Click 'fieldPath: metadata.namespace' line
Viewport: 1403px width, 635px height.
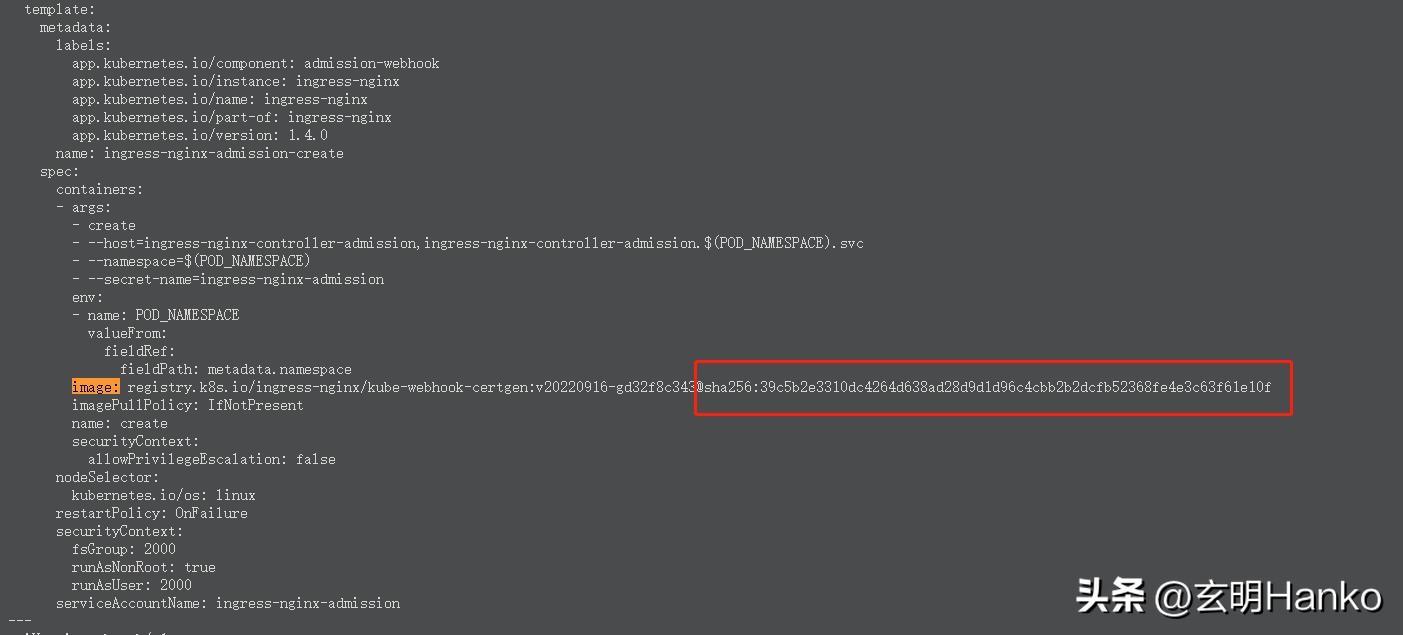pyautogui.click(x=235, y=369)
